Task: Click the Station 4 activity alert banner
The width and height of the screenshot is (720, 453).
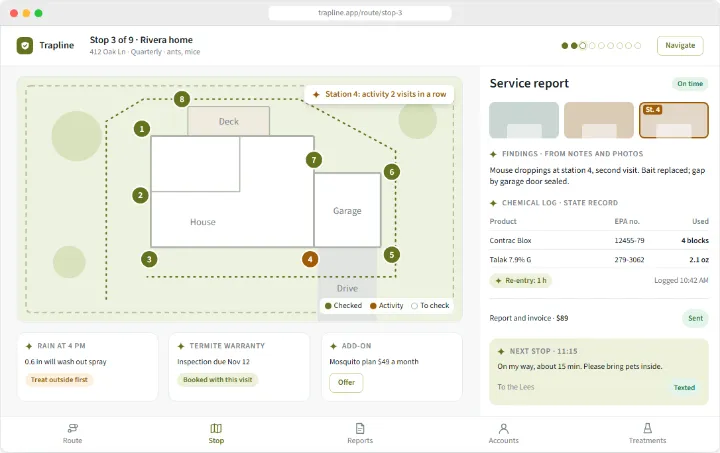Action: pos(379,95)
